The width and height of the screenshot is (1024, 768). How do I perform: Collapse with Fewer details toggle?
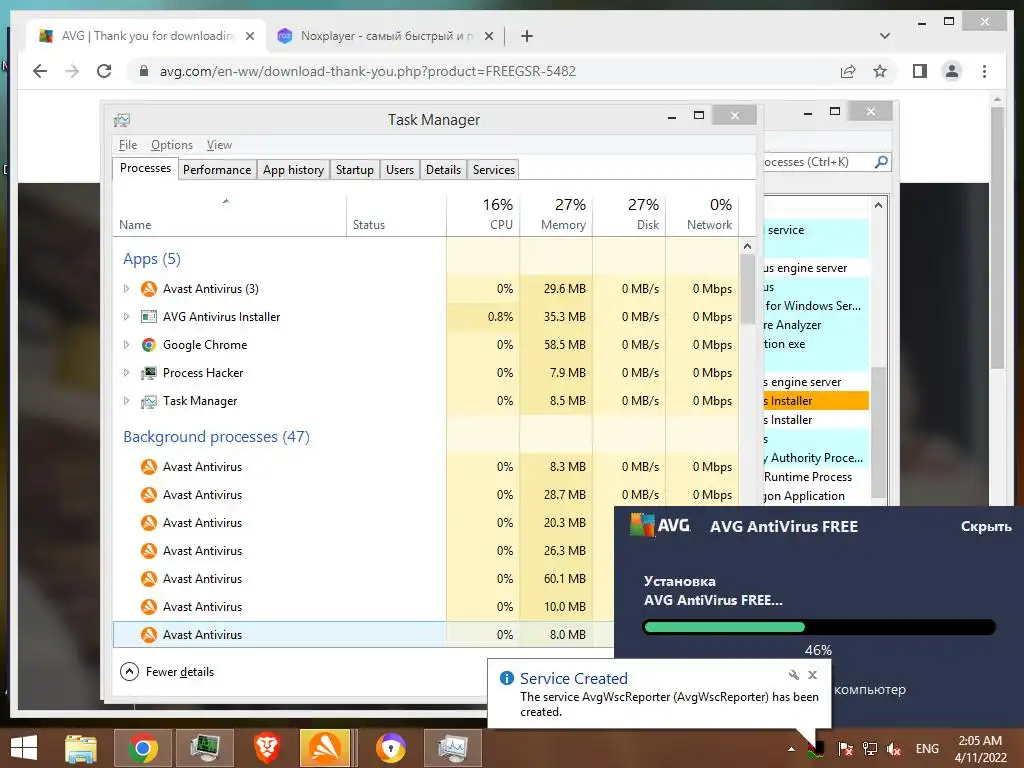point(167,671)
